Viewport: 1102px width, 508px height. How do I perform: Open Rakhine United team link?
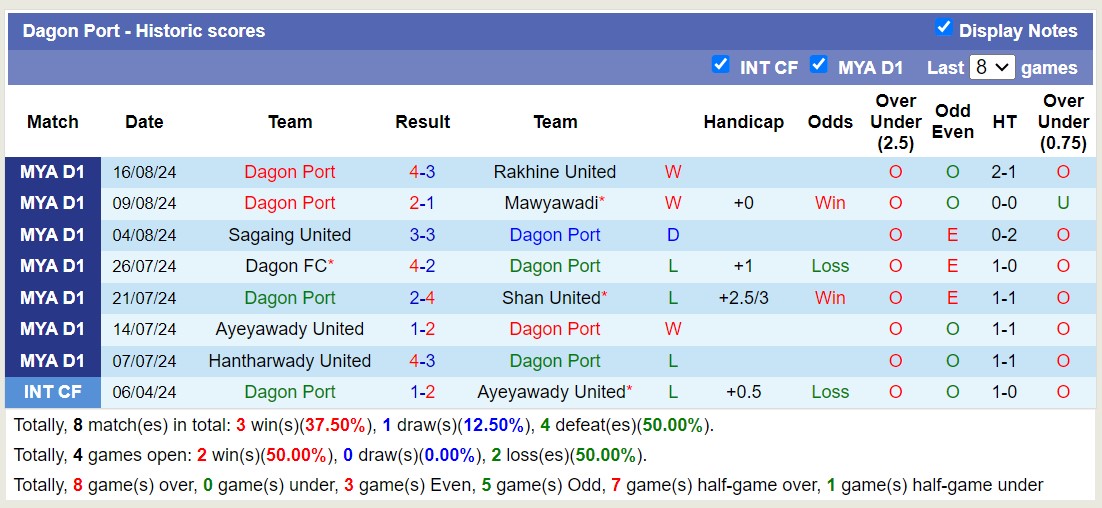point(555,172)
